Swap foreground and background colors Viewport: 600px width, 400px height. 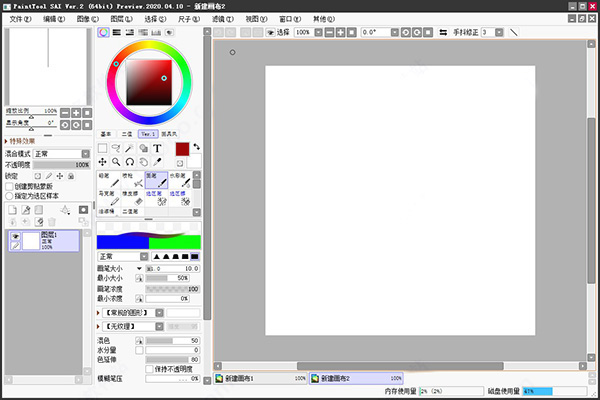point(197,148)
